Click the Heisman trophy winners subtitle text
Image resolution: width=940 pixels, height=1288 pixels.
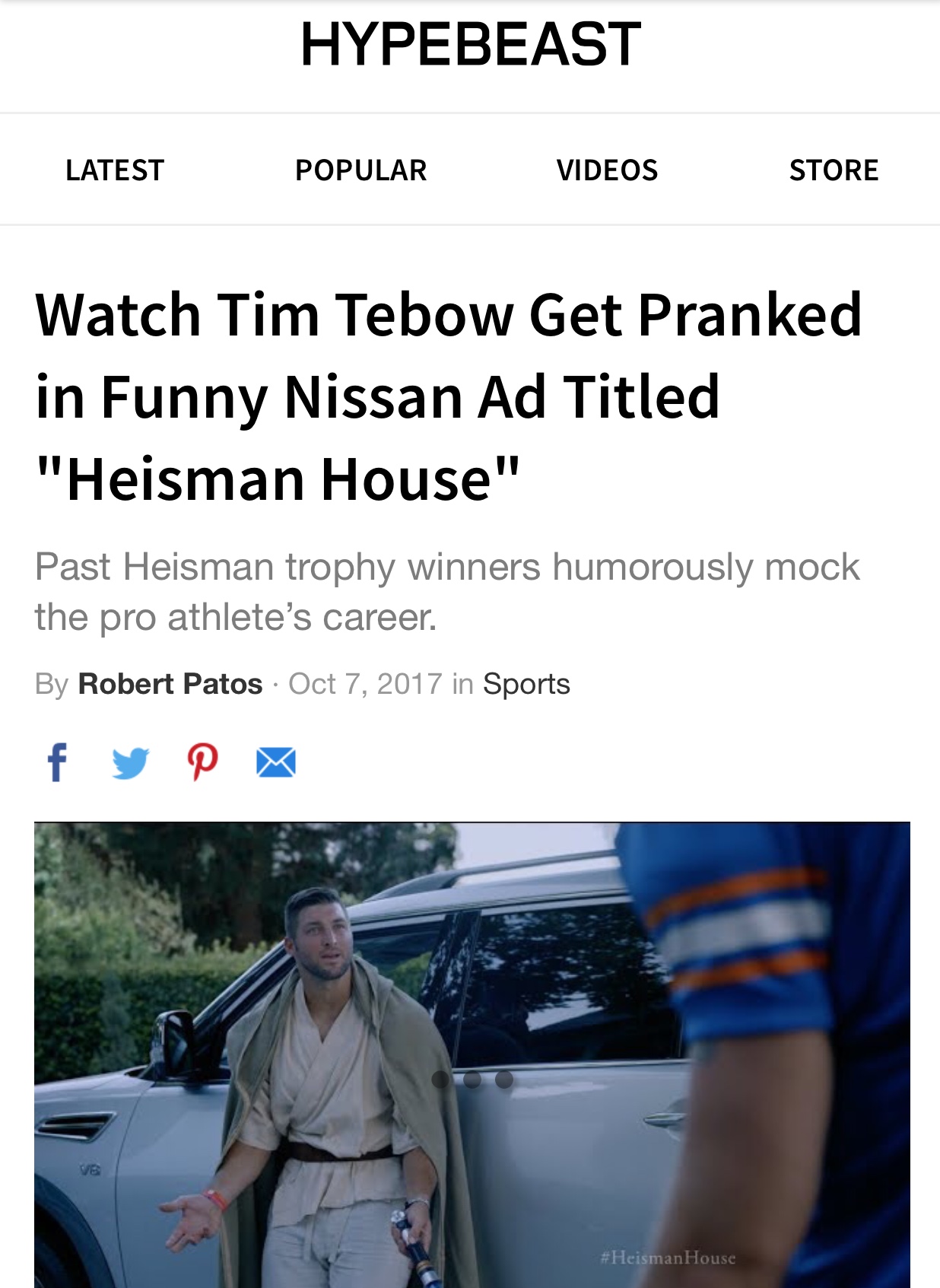click(x=447, y=591)
